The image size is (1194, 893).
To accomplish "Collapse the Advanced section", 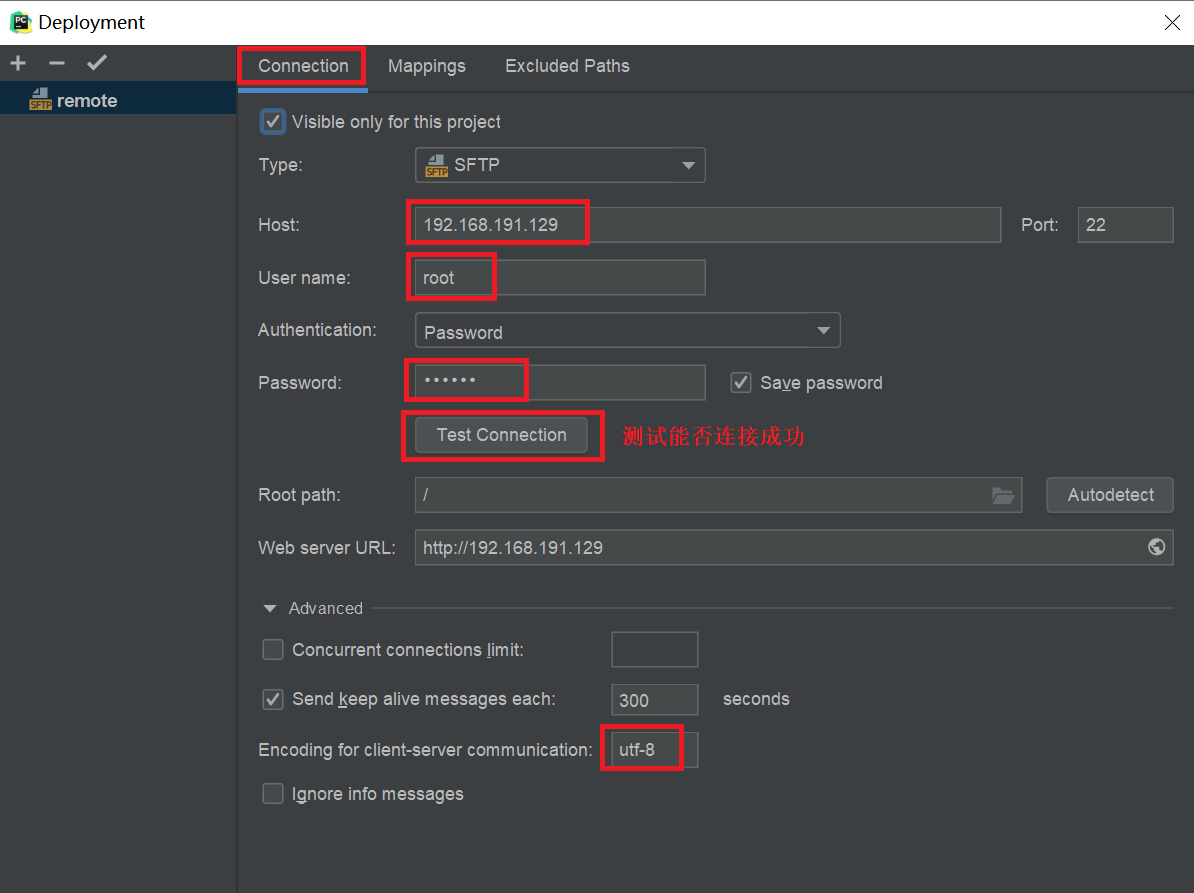I will [270, 608].
